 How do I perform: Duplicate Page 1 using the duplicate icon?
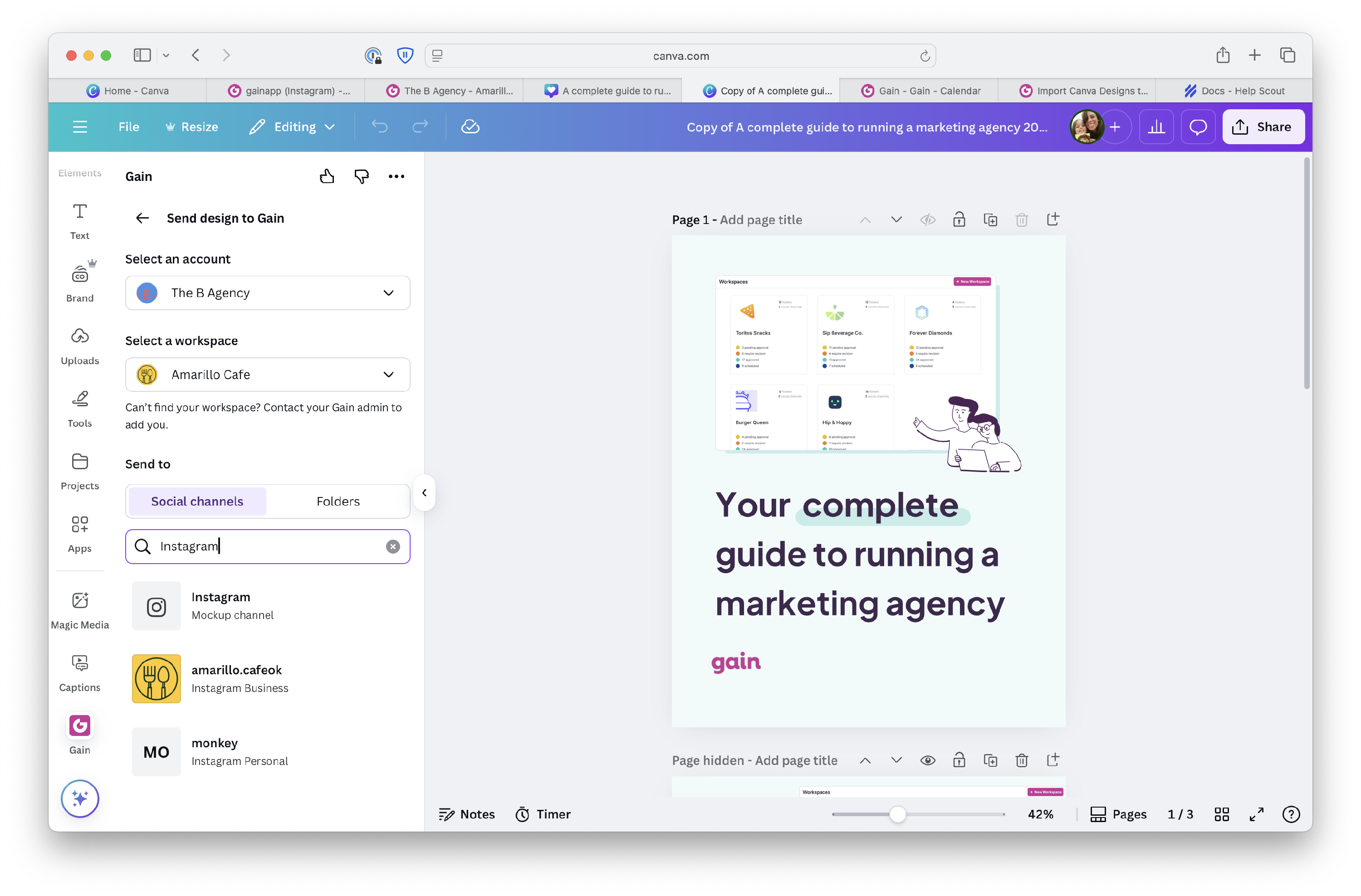[990, 220]
